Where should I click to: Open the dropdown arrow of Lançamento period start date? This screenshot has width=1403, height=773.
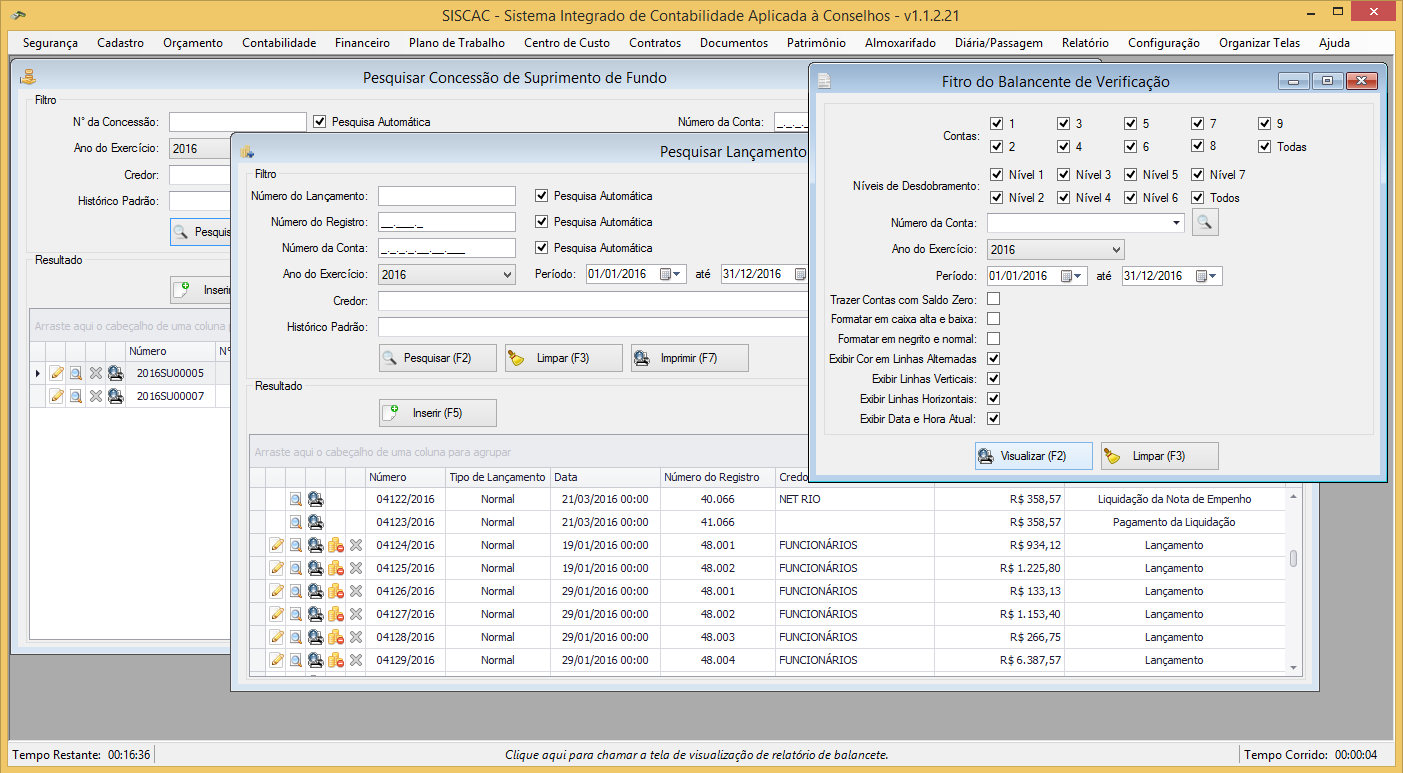point(678,274)
